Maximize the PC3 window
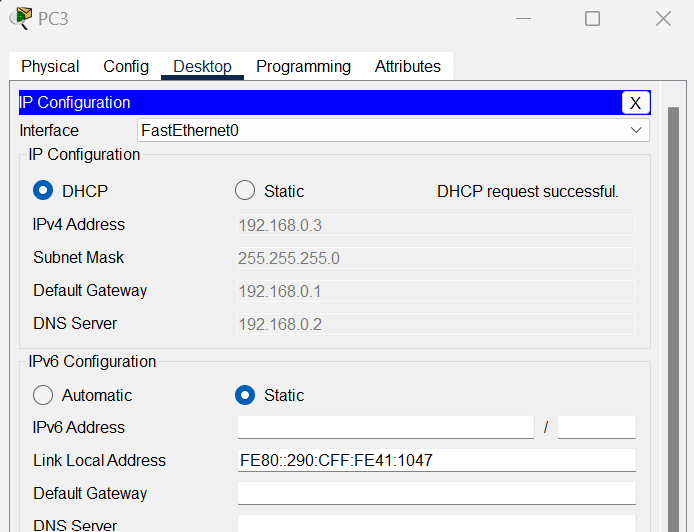Image resolution: width=694 pixels, height=532 pixels. tap(592, 19)
